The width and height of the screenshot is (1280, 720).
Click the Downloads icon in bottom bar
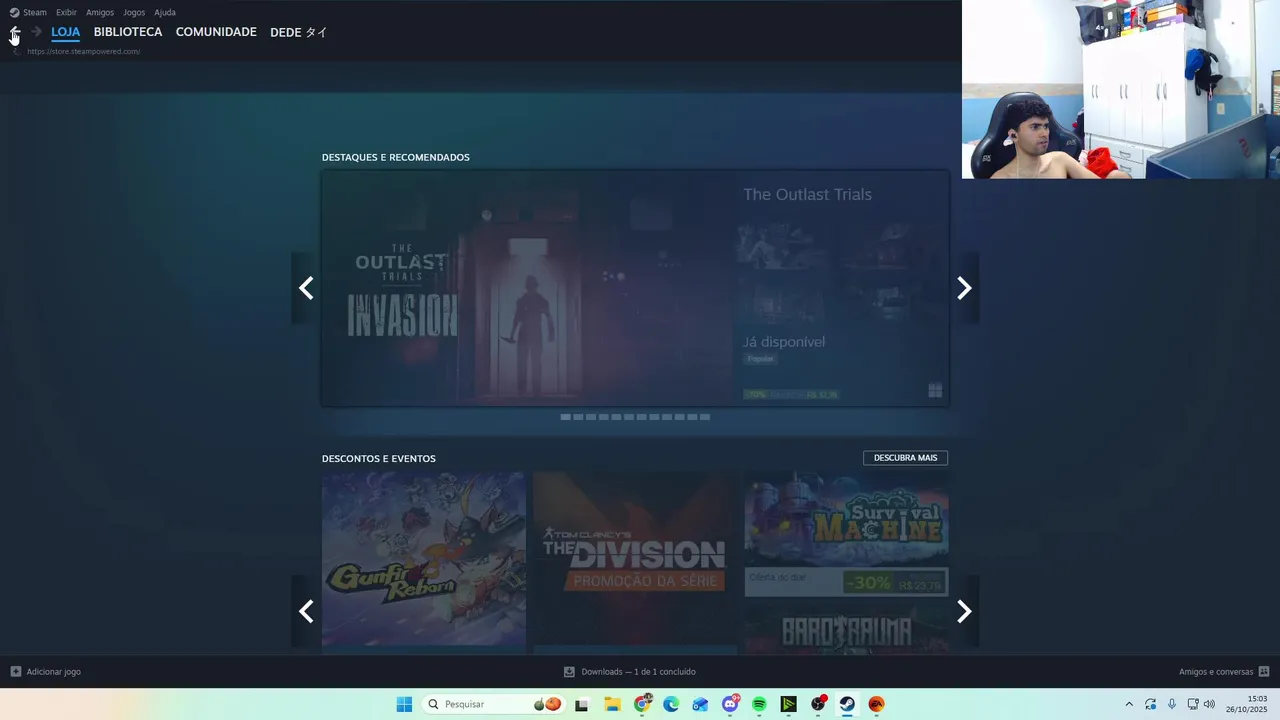569,672
